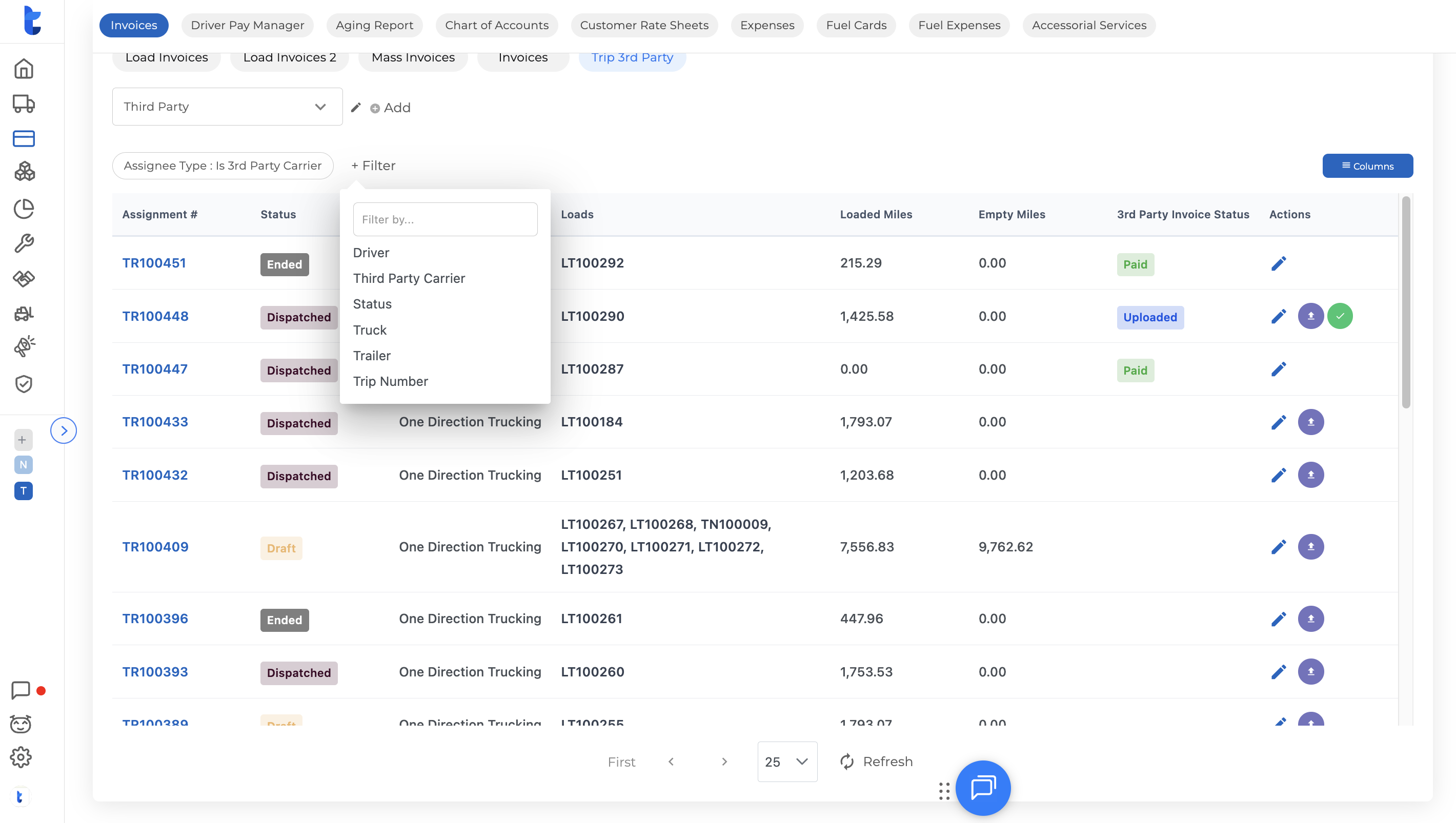This screenshot has height=823, width=1456.
Task: Click the Filter by search field
Action: click(444, 219)
